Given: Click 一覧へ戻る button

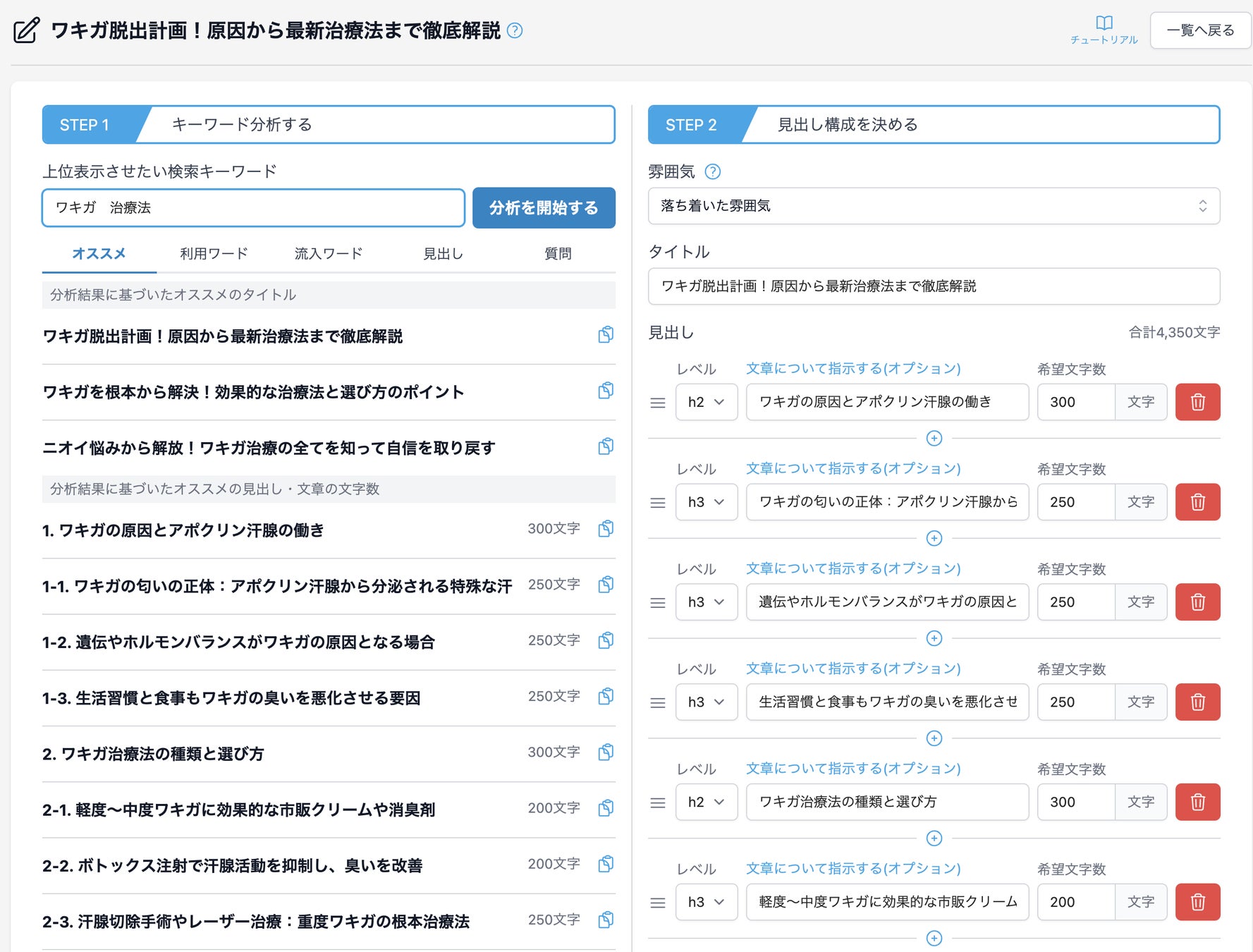Looking at the screenshot, I should click(x=1199, y=30).
